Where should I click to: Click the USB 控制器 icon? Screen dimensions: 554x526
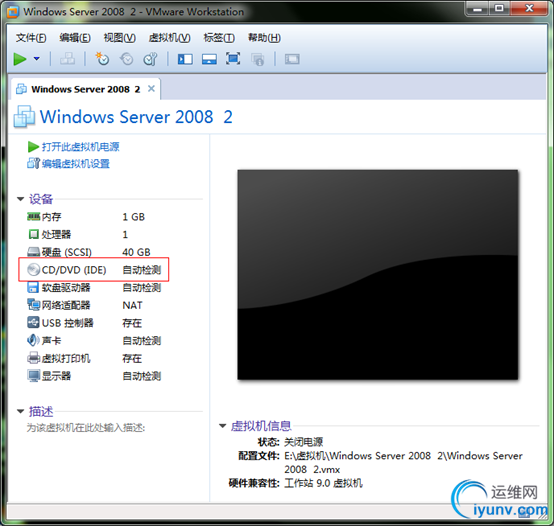pos(33,322)
